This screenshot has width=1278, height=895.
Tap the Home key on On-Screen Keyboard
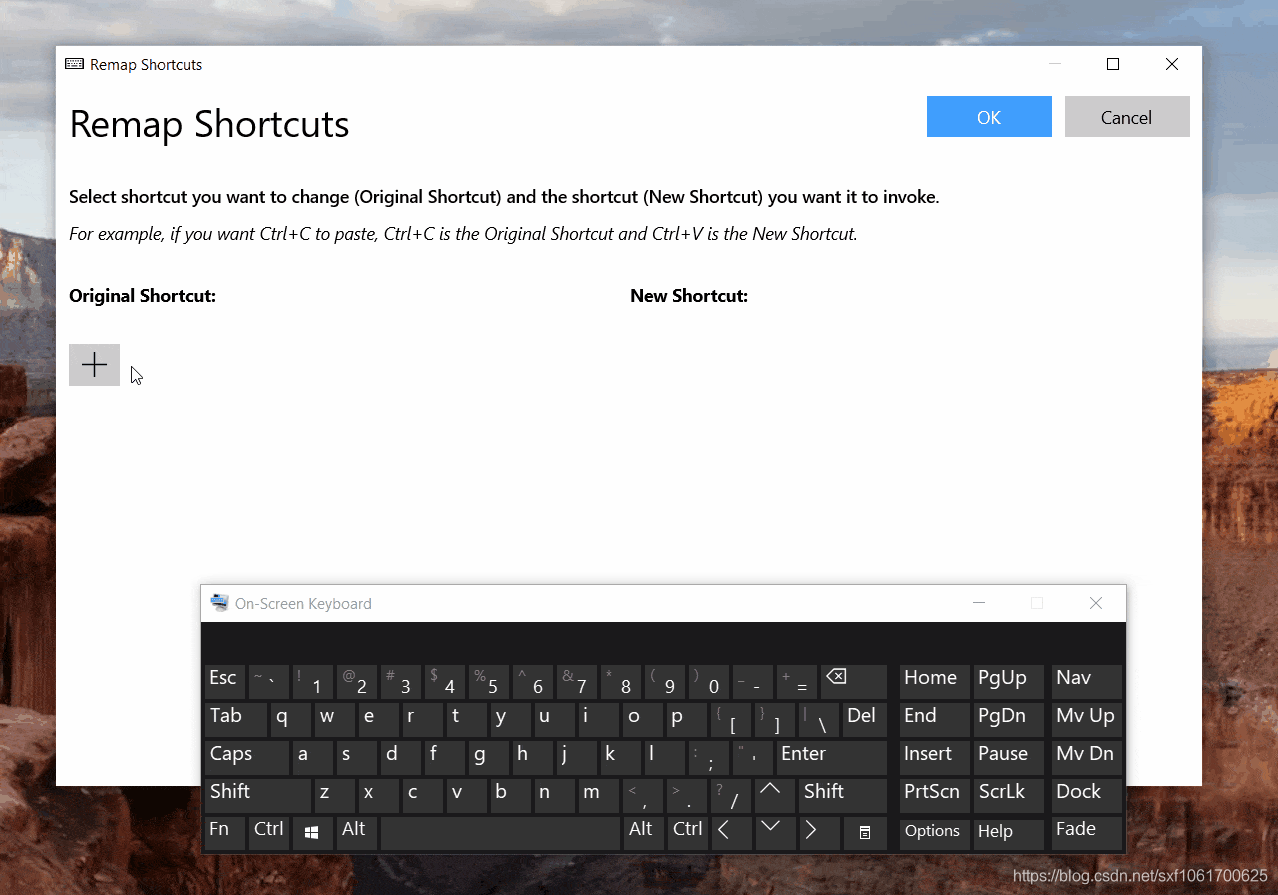tap(934, 681)
